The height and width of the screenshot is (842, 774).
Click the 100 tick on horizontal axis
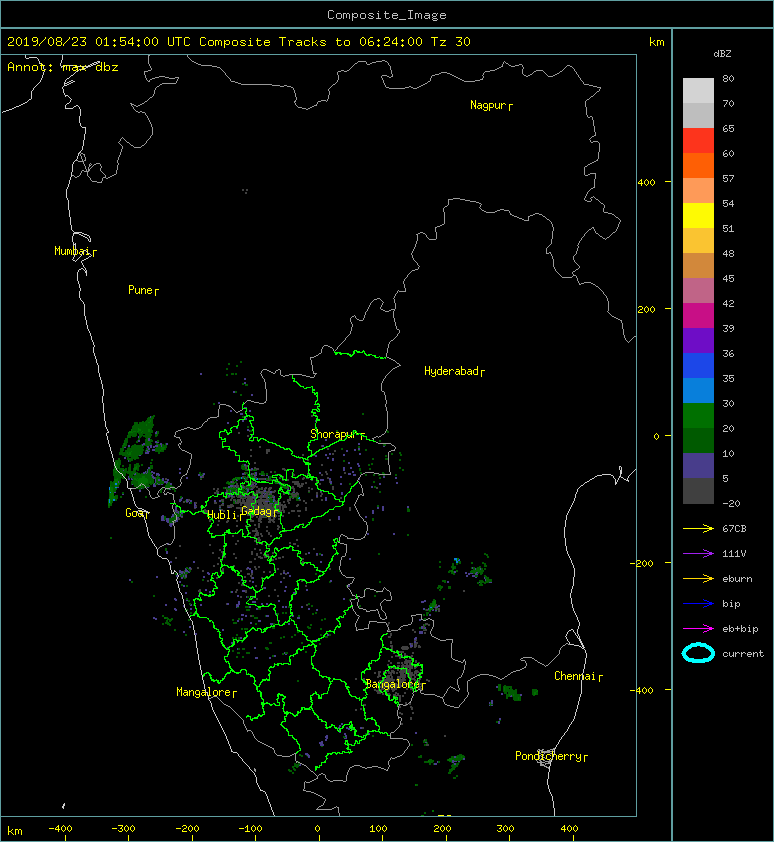coord(378,829)
